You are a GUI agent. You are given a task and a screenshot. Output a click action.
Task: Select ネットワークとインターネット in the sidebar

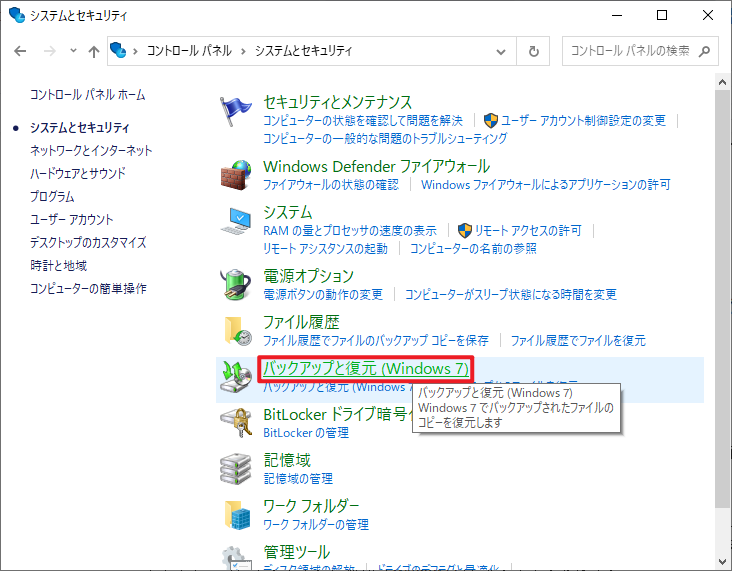click(91, 150)
